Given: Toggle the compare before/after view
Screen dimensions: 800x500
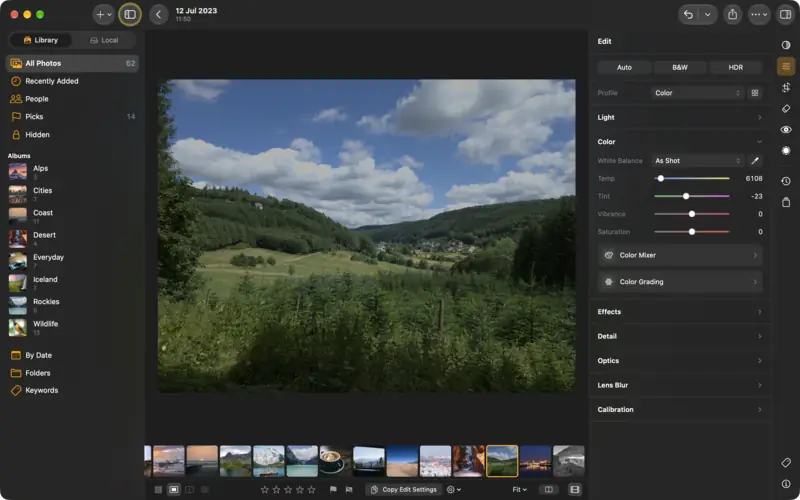Looking at the screenshot, I should point(548,489).
